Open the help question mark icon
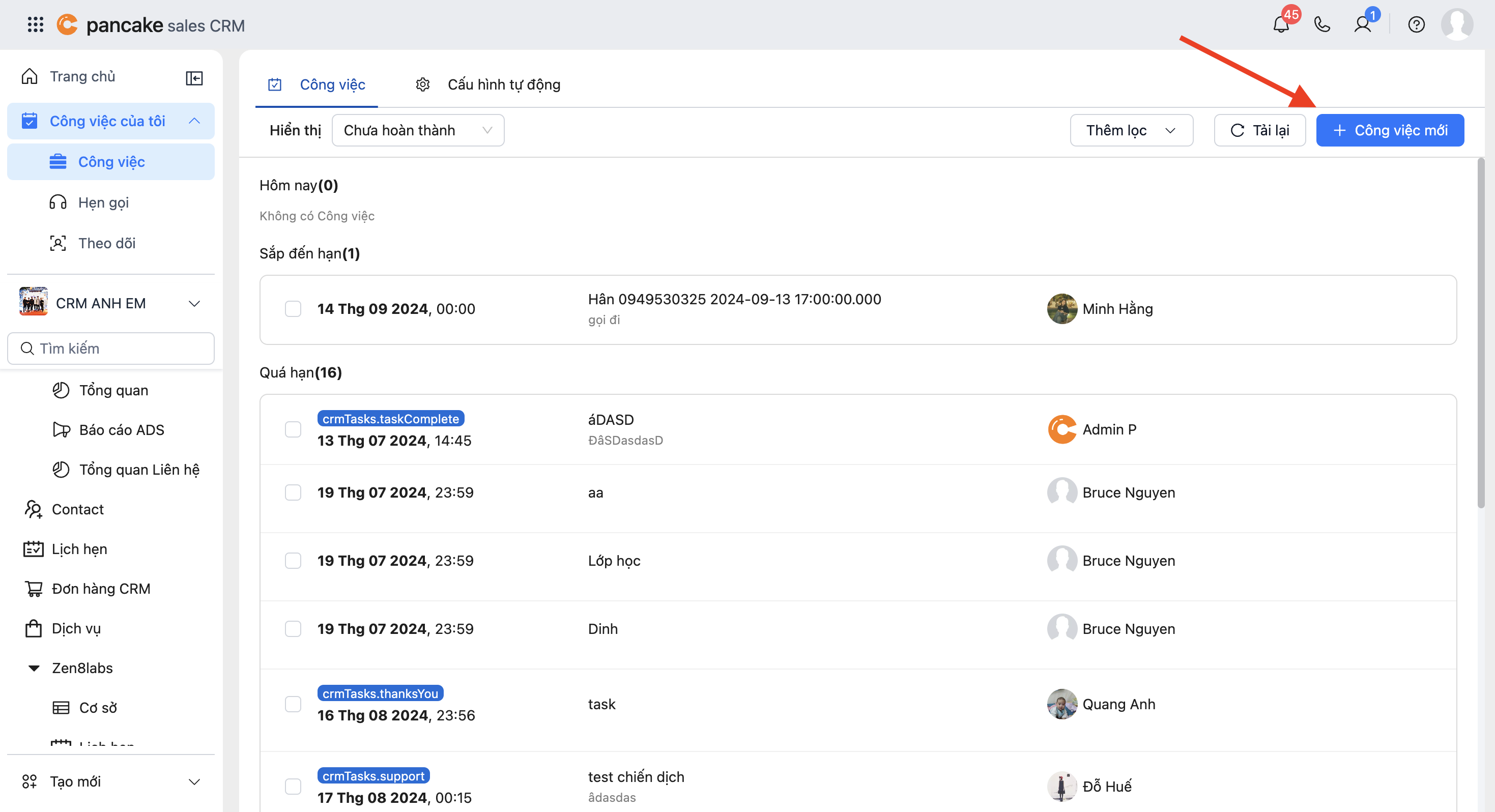Screen dimensions: 1495x812 [1416, 25]
